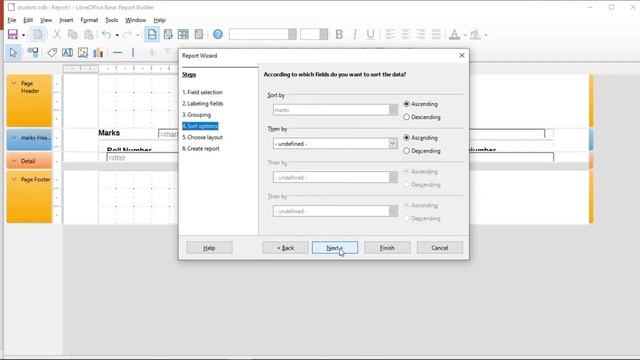Open the View menu
640x360 pixels.
[x=46, y=20]
